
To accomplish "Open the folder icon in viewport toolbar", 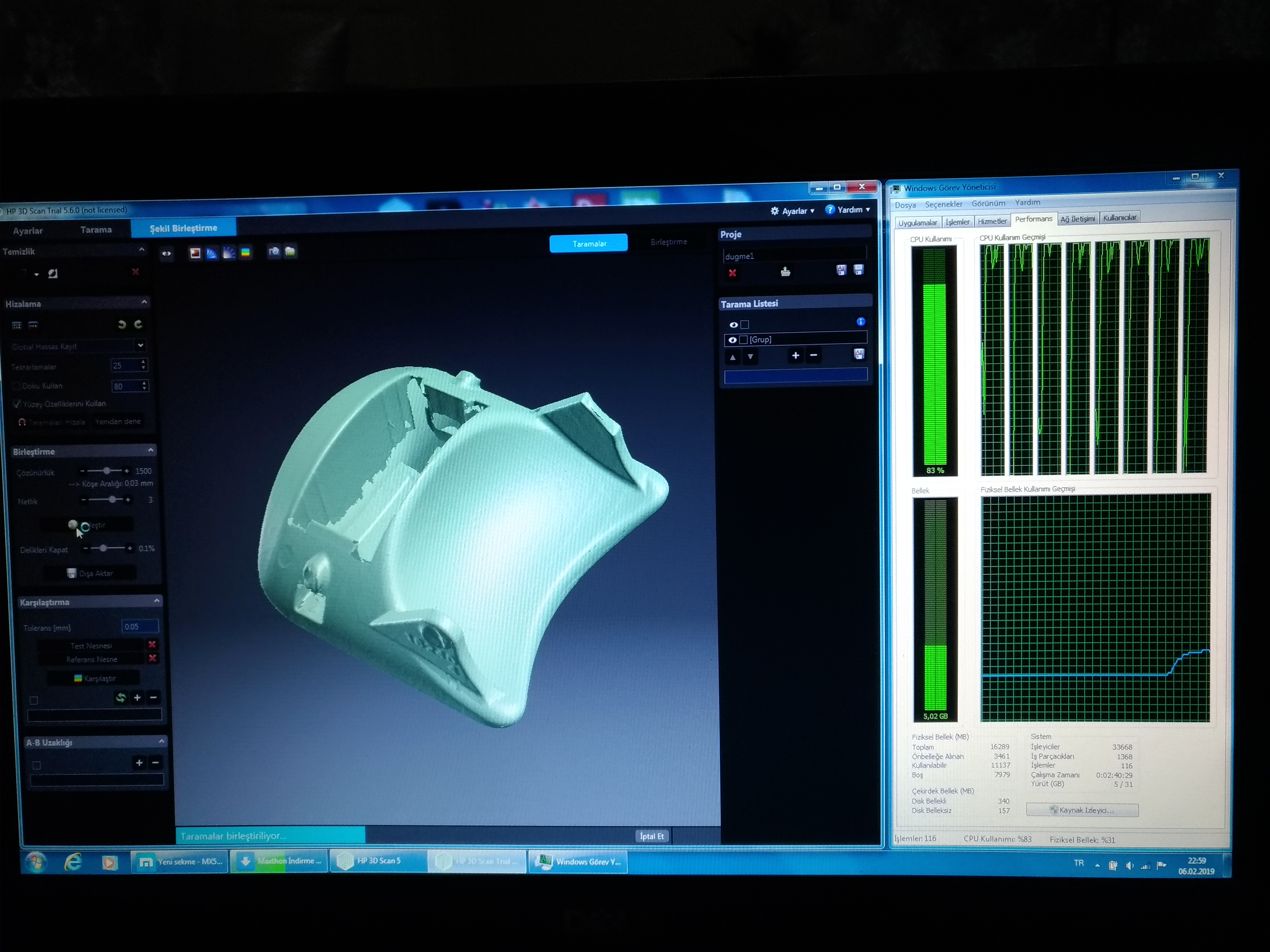I will 290,251.
